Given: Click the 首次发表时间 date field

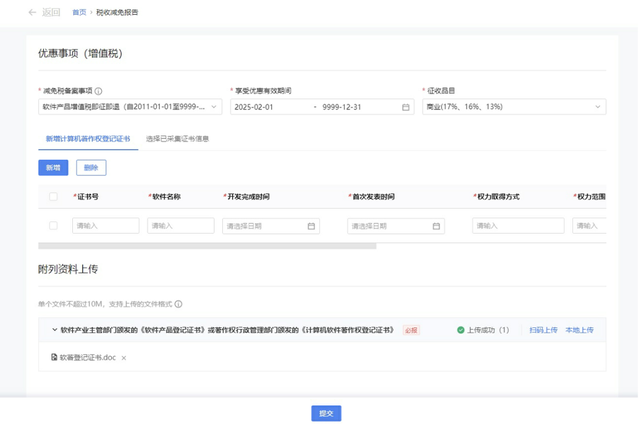Looking at the screenshot, I should (x=396, y=226).
